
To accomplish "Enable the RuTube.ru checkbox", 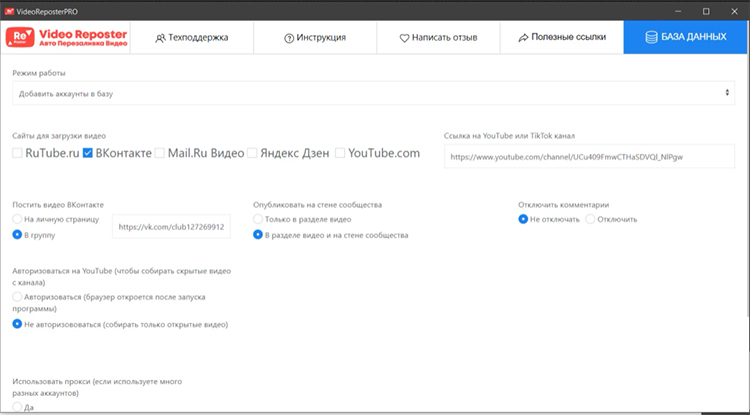I will click(17, 153).
